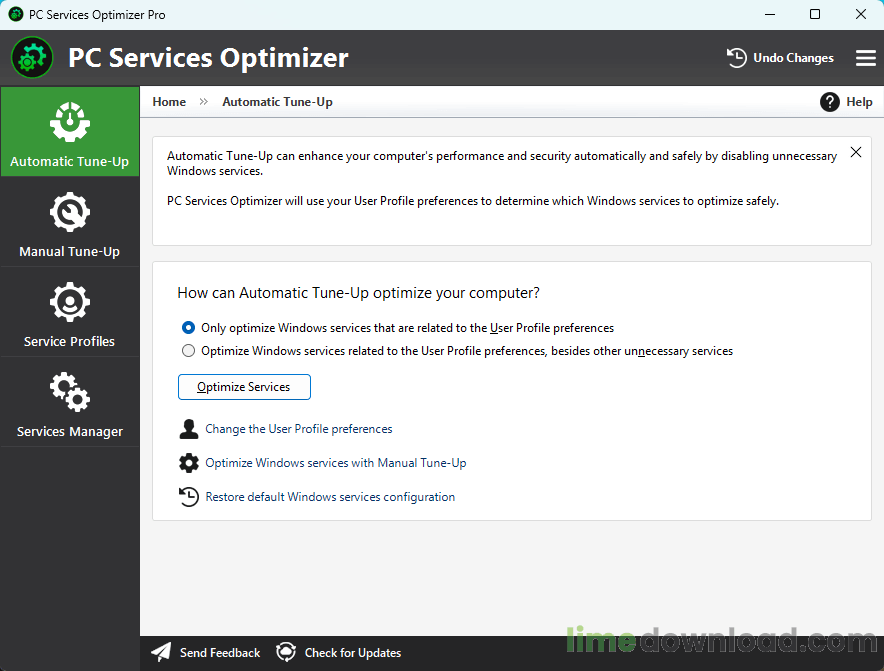This screenshot has width=884, height=671.
Task: Click Restore default Windows services configuration
Action: tap(330, 496)
